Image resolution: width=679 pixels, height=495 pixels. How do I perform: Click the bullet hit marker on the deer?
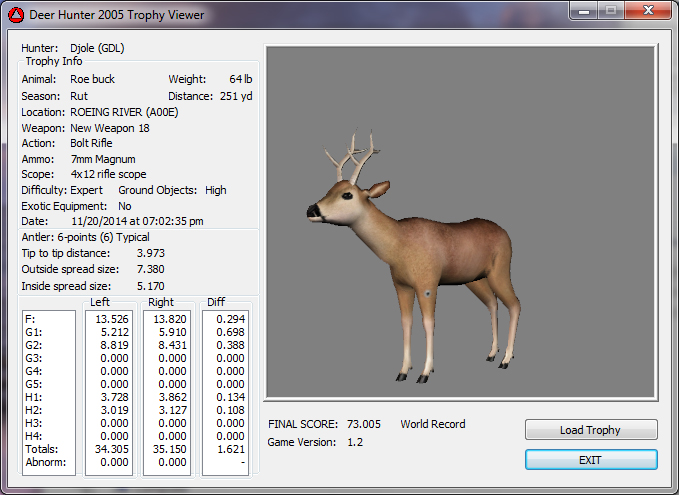[427, 294]
